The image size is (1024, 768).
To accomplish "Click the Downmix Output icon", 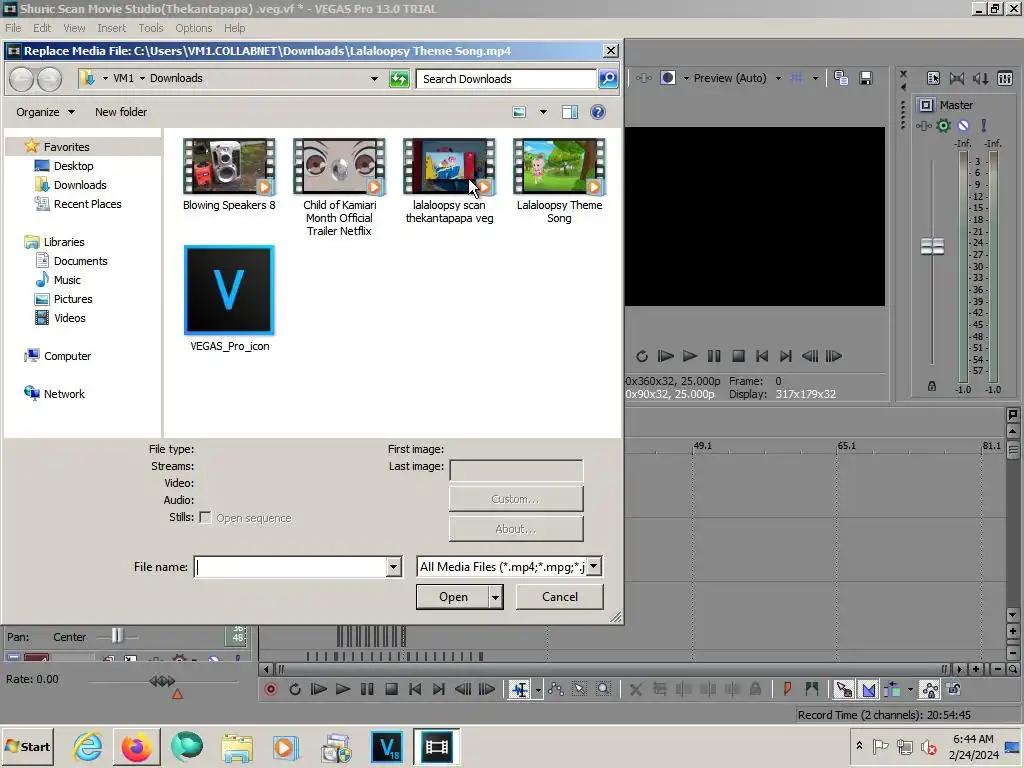I will click(x=957, y=78).
